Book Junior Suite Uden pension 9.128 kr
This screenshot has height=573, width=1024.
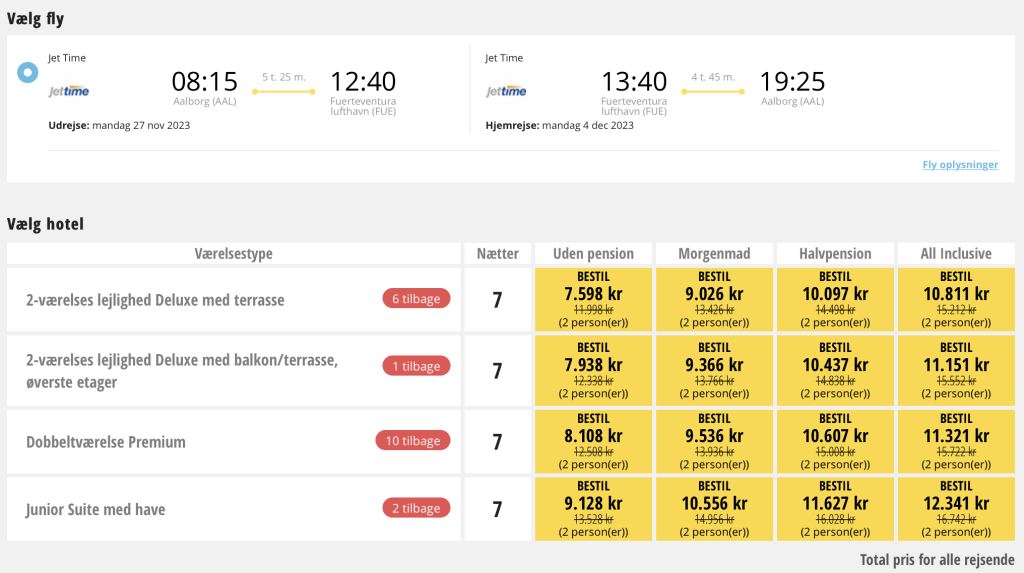pos(593,509)
